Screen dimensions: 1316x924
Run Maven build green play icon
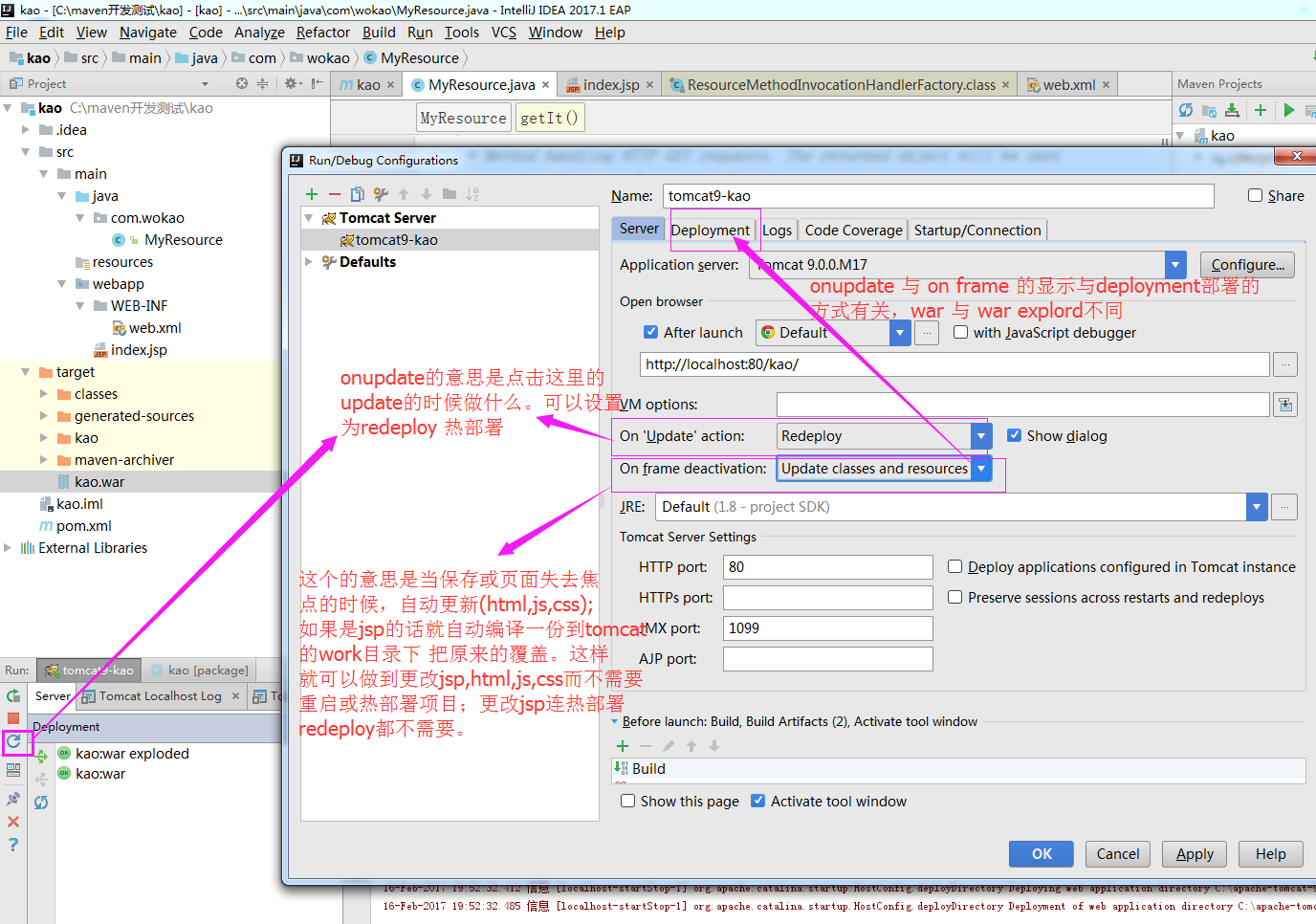(x=1289, y=110)
